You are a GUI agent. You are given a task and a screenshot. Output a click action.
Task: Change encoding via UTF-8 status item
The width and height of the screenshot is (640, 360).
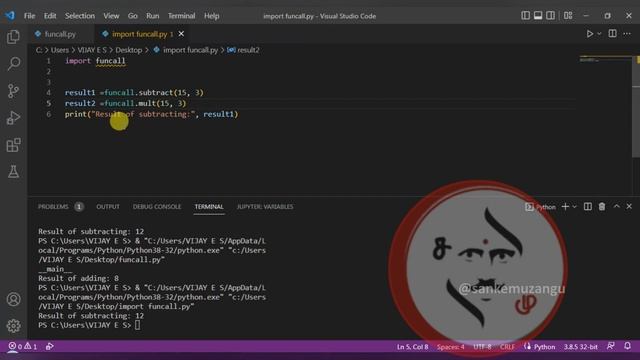(x=482, y=347)
